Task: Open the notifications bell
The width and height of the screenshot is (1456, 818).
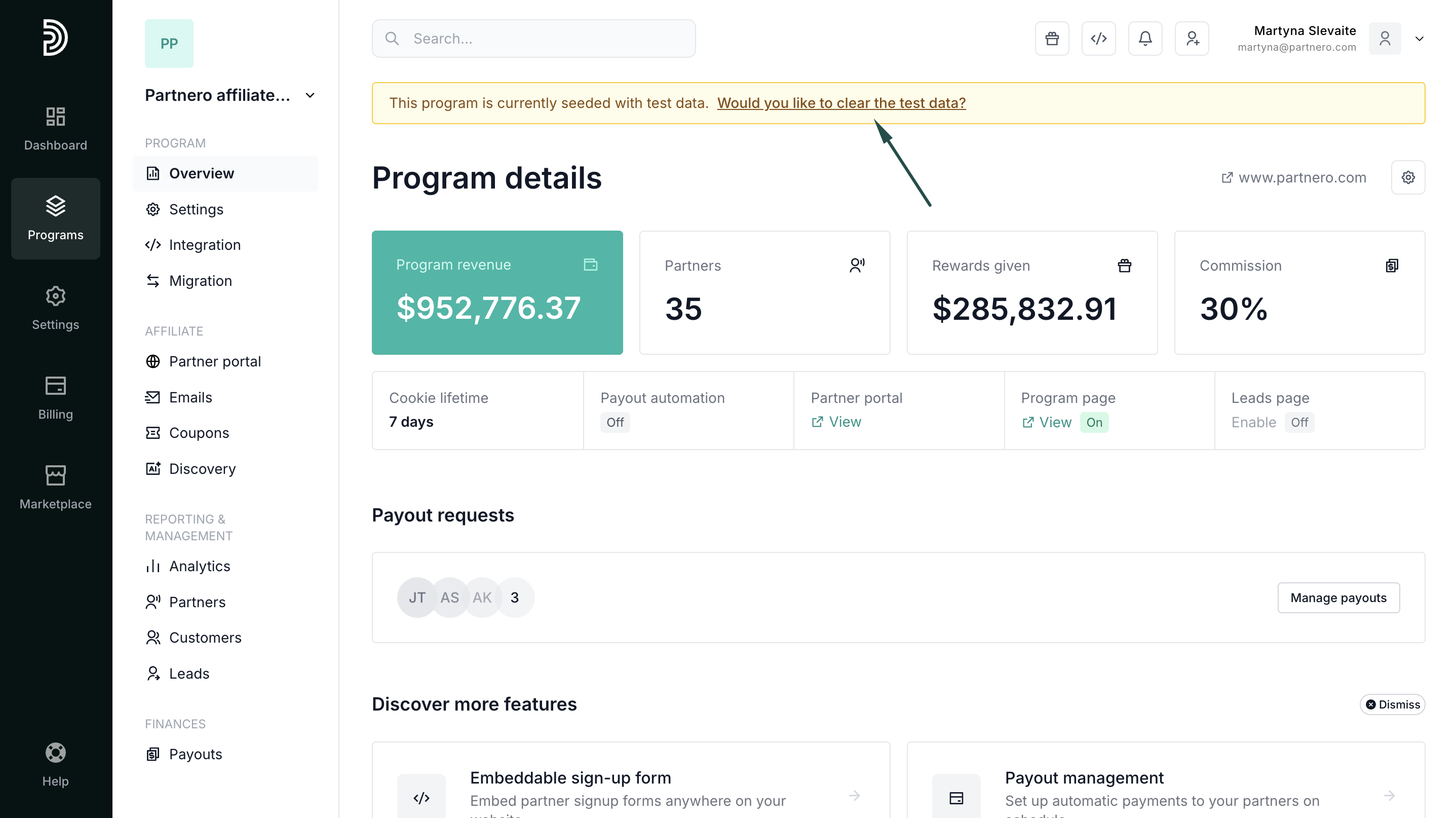Action: pyautogui.click(x=1145, y=39)
